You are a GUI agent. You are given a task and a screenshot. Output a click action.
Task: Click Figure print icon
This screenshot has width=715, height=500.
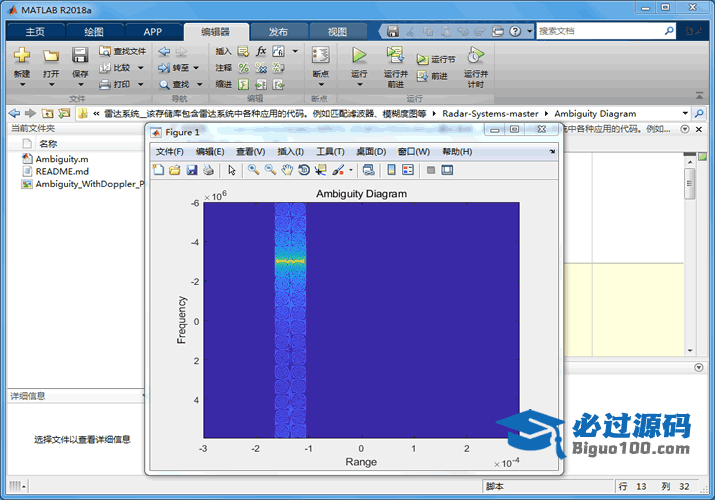pos(208,170)
